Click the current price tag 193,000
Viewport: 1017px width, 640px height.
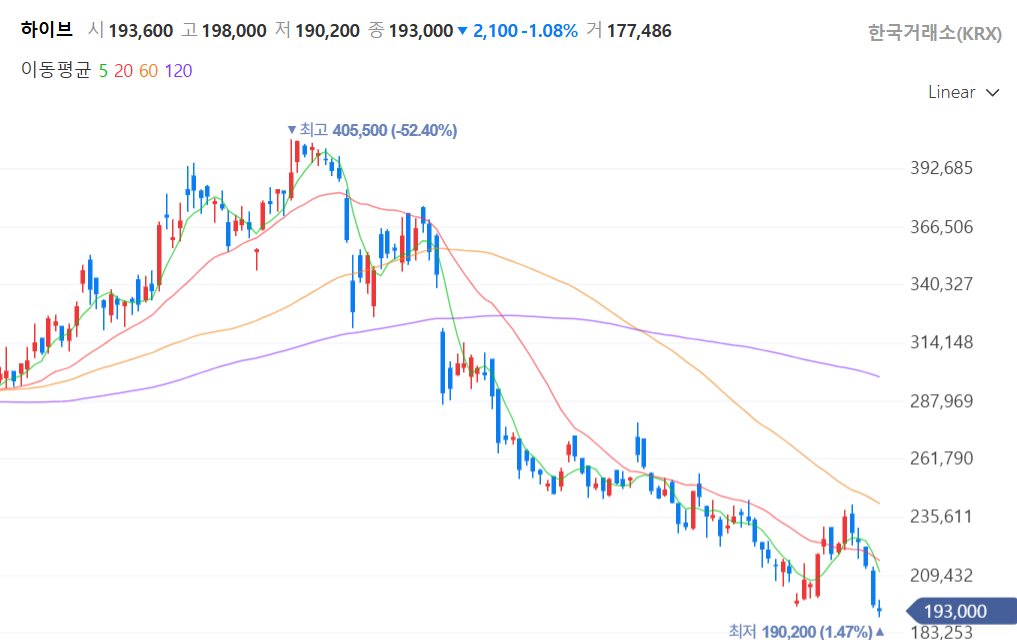tap(962, 611)
